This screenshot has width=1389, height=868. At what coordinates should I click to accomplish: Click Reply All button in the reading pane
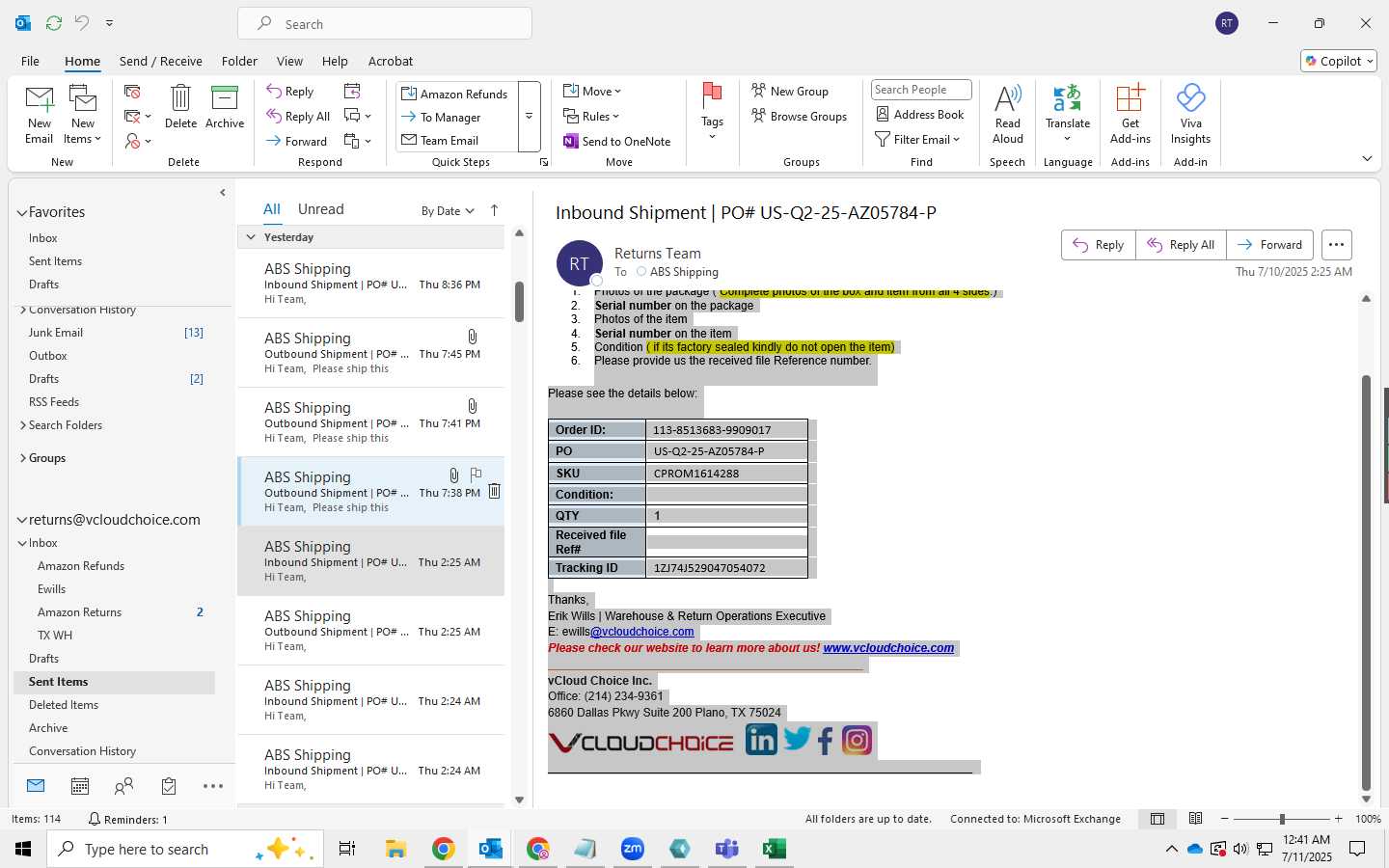pos(1181,245)
